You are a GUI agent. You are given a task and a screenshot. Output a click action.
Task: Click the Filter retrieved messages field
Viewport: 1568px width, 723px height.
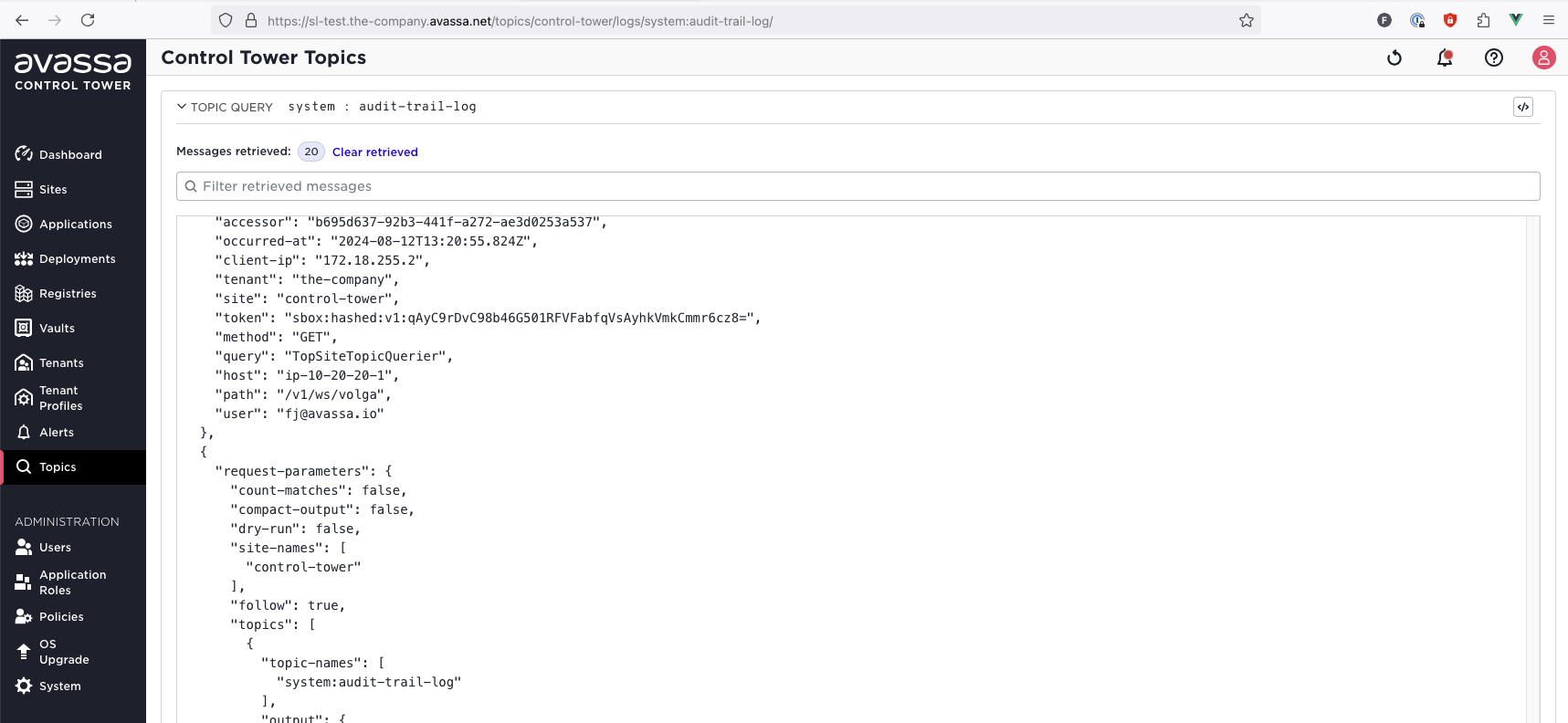858,186
